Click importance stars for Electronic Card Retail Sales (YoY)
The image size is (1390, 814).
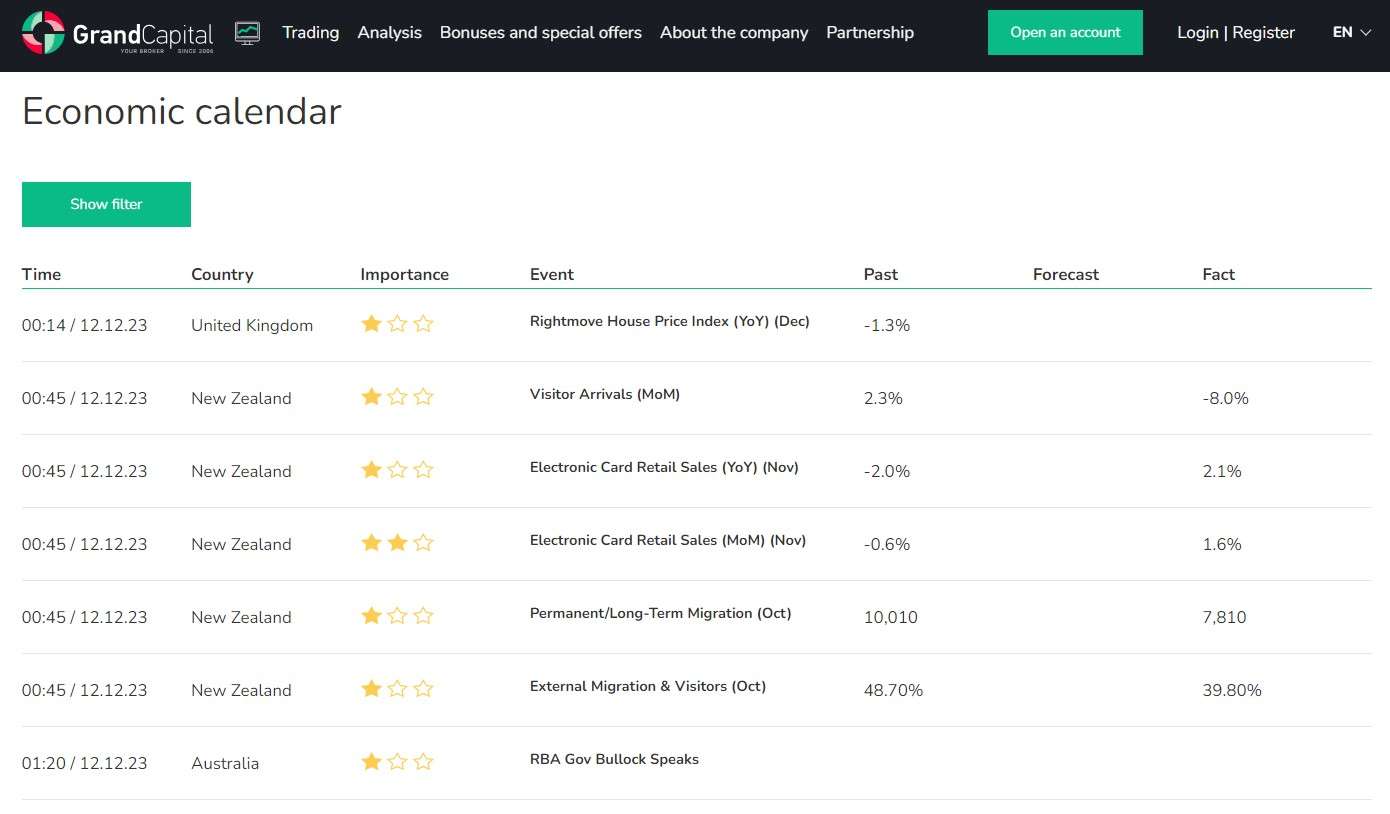[x=397, y=469]
